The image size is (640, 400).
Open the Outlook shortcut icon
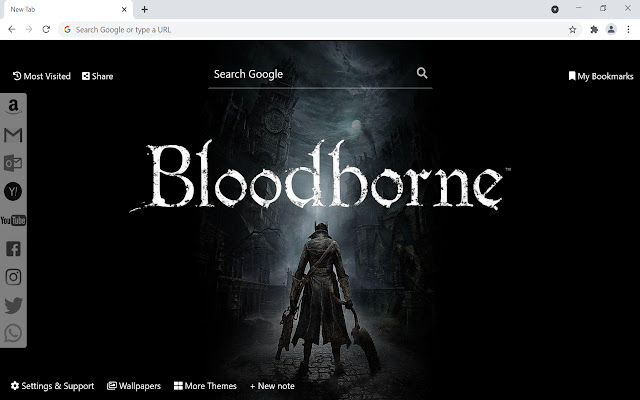coord(13,163)
